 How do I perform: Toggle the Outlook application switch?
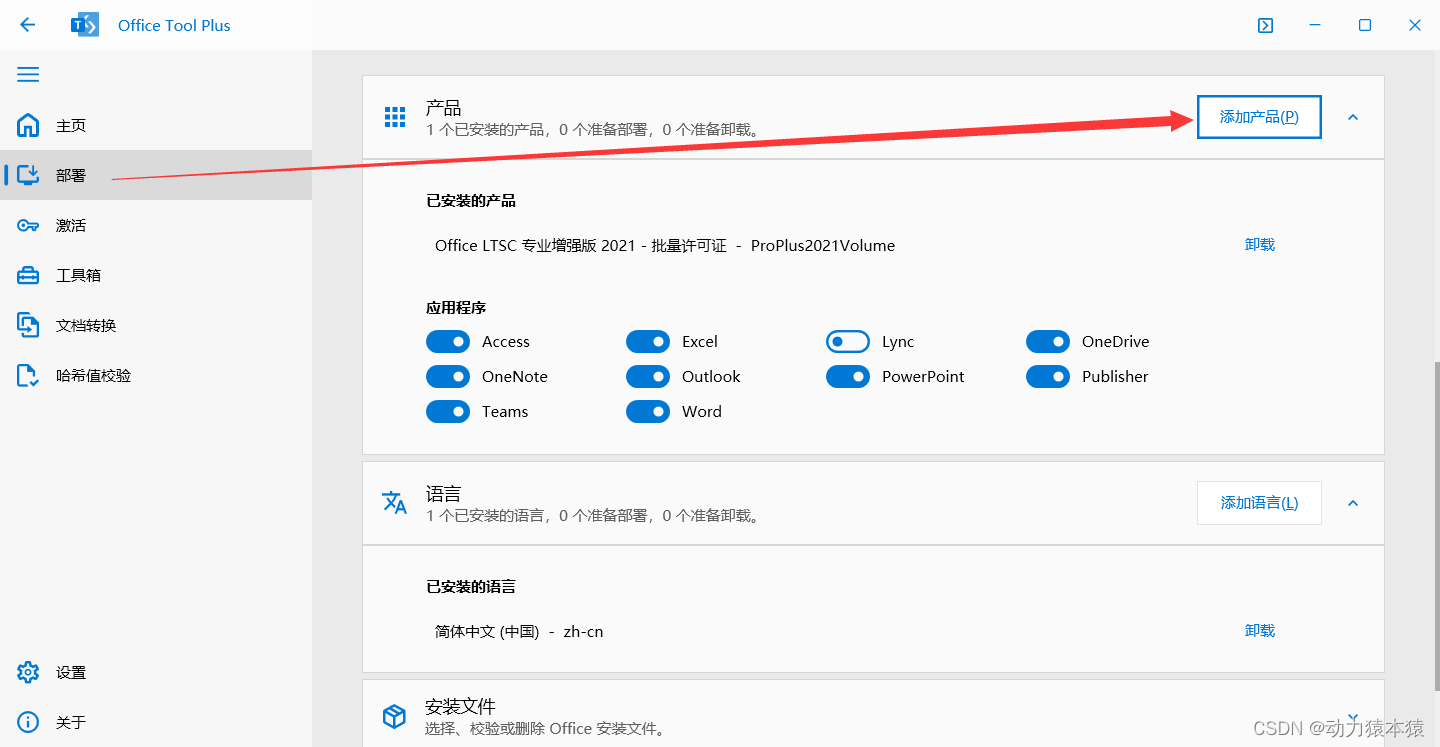coord(648,377)
